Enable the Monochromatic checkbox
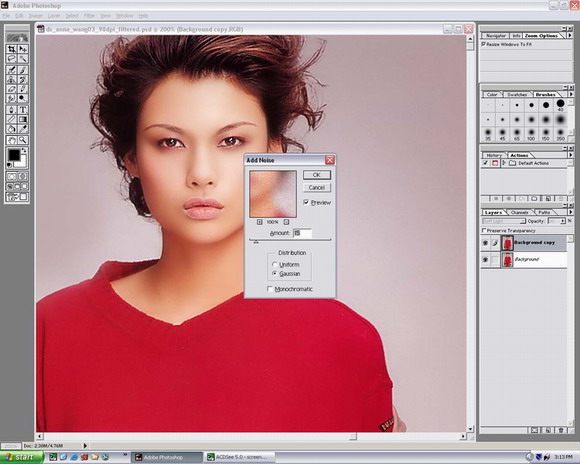This screenshot has width=580, height=464. (x=270, y=289)
